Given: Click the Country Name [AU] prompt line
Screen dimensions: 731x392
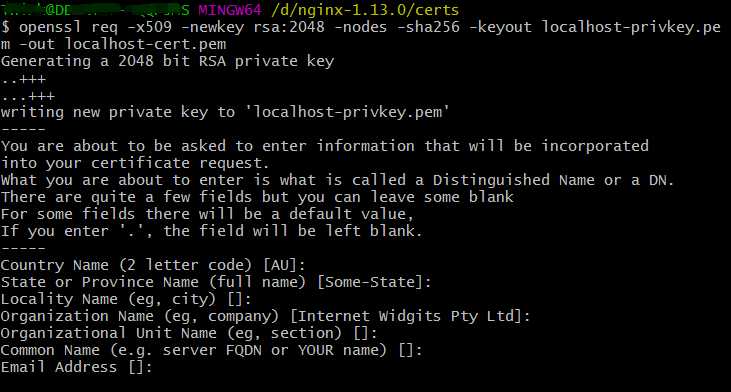Looking at the screenshot, I should pyautogui.click(x=153, y=265).
